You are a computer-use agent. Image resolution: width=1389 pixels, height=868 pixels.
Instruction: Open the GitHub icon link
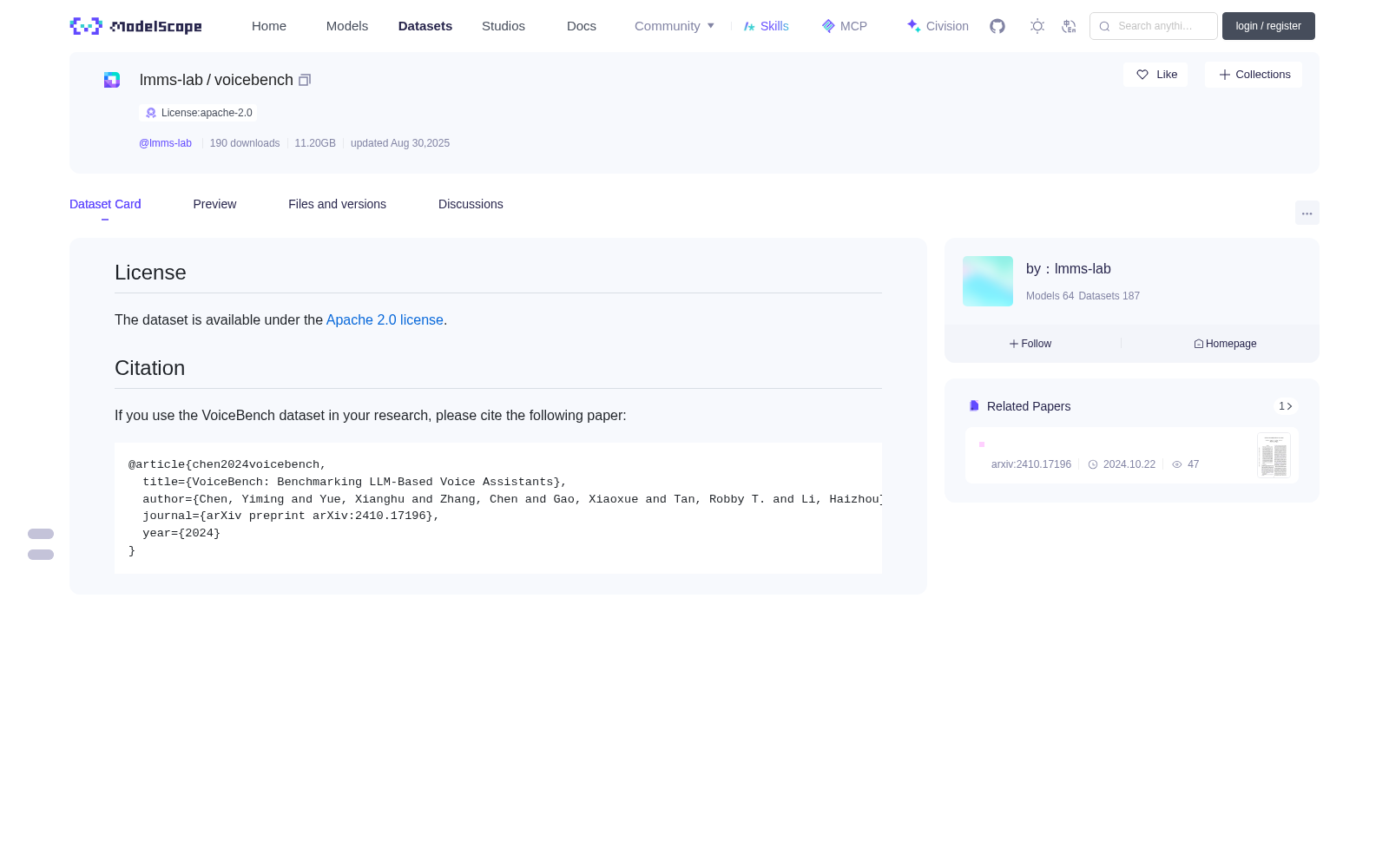pos(997,26)
